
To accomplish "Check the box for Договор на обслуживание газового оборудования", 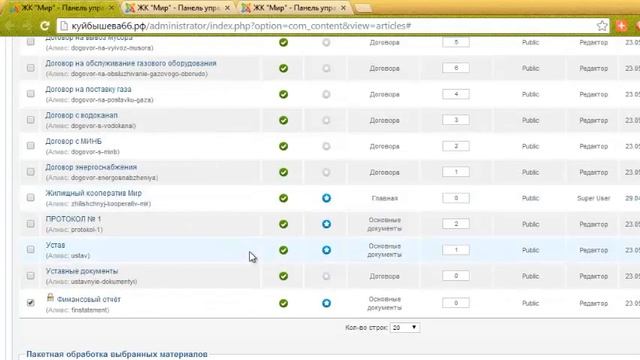I will pyautogui.click(x=31, y=68).
